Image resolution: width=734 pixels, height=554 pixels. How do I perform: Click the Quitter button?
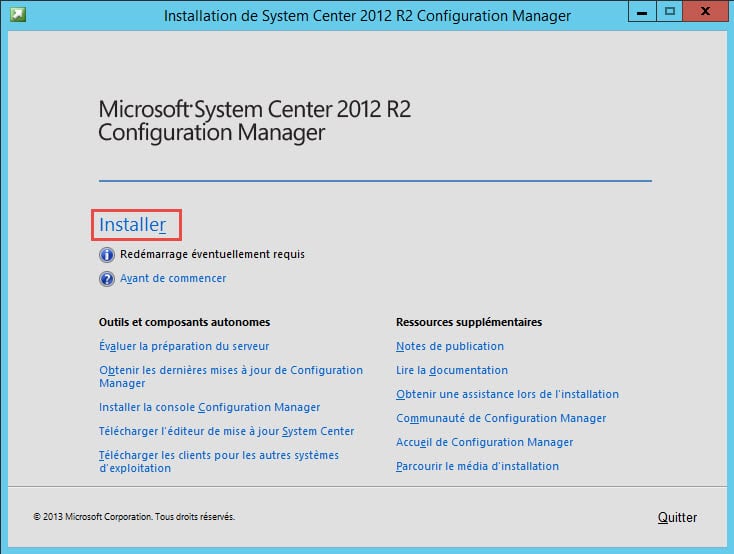677,517
